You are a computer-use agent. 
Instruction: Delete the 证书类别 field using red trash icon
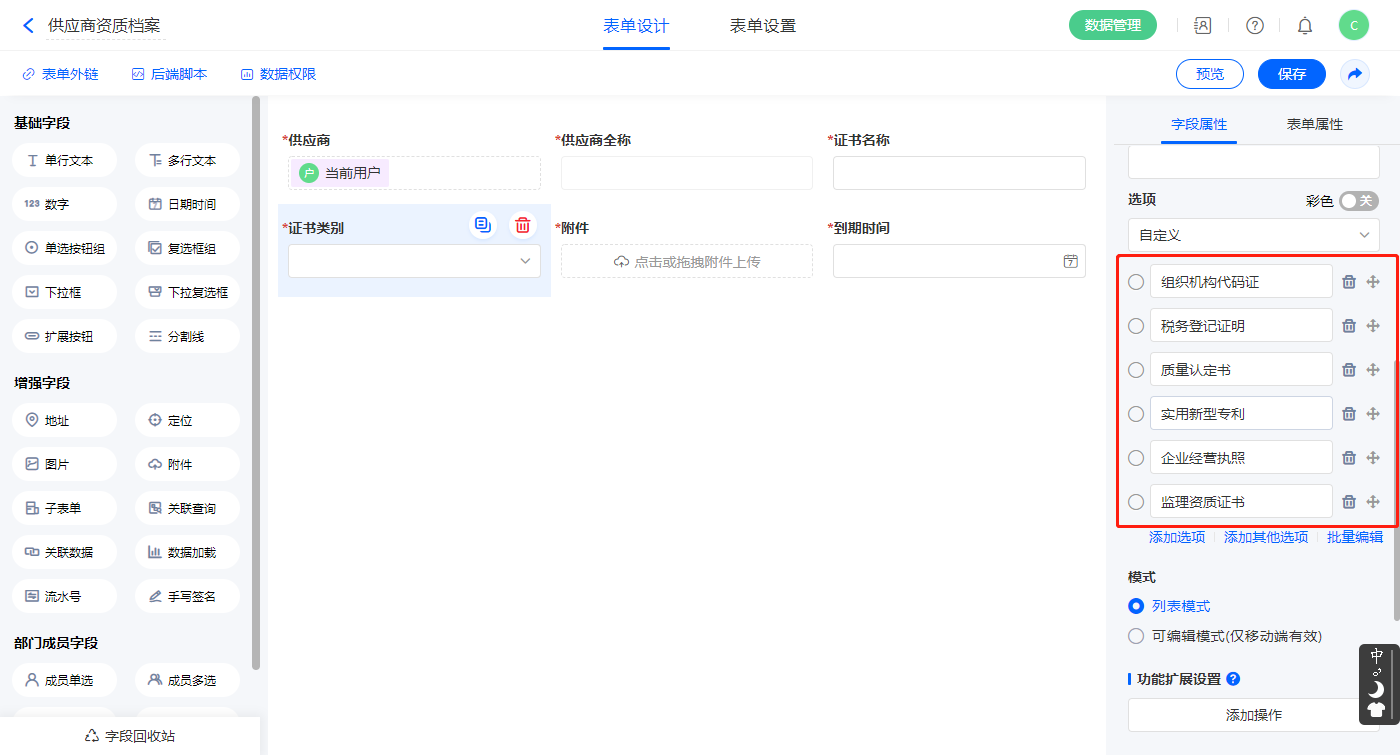click(x=522, y=225)
